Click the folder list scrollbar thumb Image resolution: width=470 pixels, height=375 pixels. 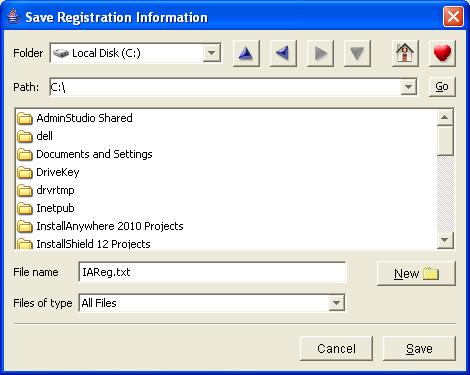(x=445, y=141)
